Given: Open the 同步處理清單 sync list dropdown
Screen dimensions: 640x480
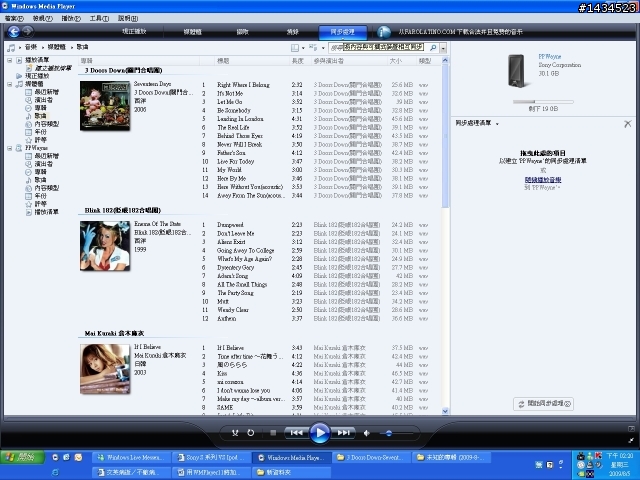Looking at the screenshot, I should pos(497,124).
